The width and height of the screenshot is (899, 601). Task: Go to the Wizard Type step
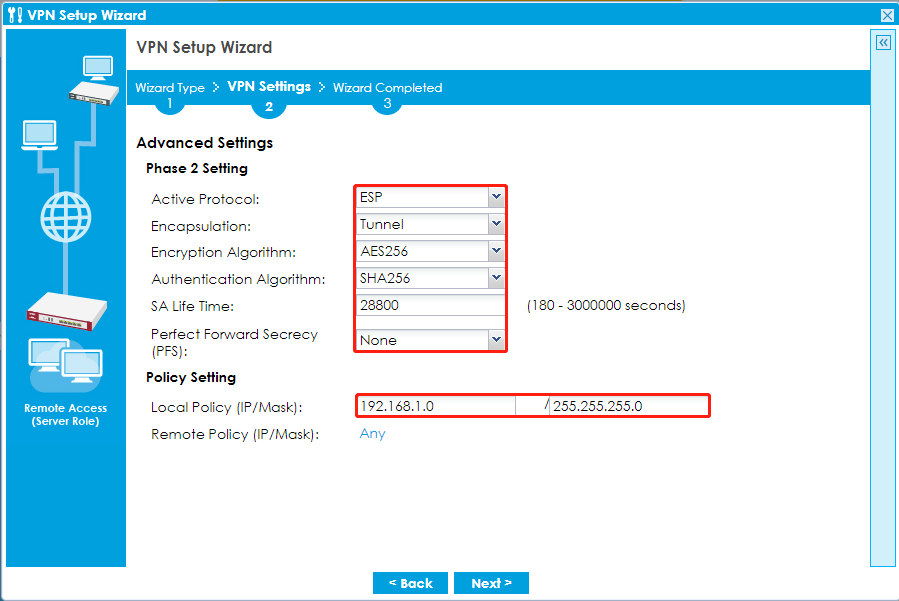170,88
